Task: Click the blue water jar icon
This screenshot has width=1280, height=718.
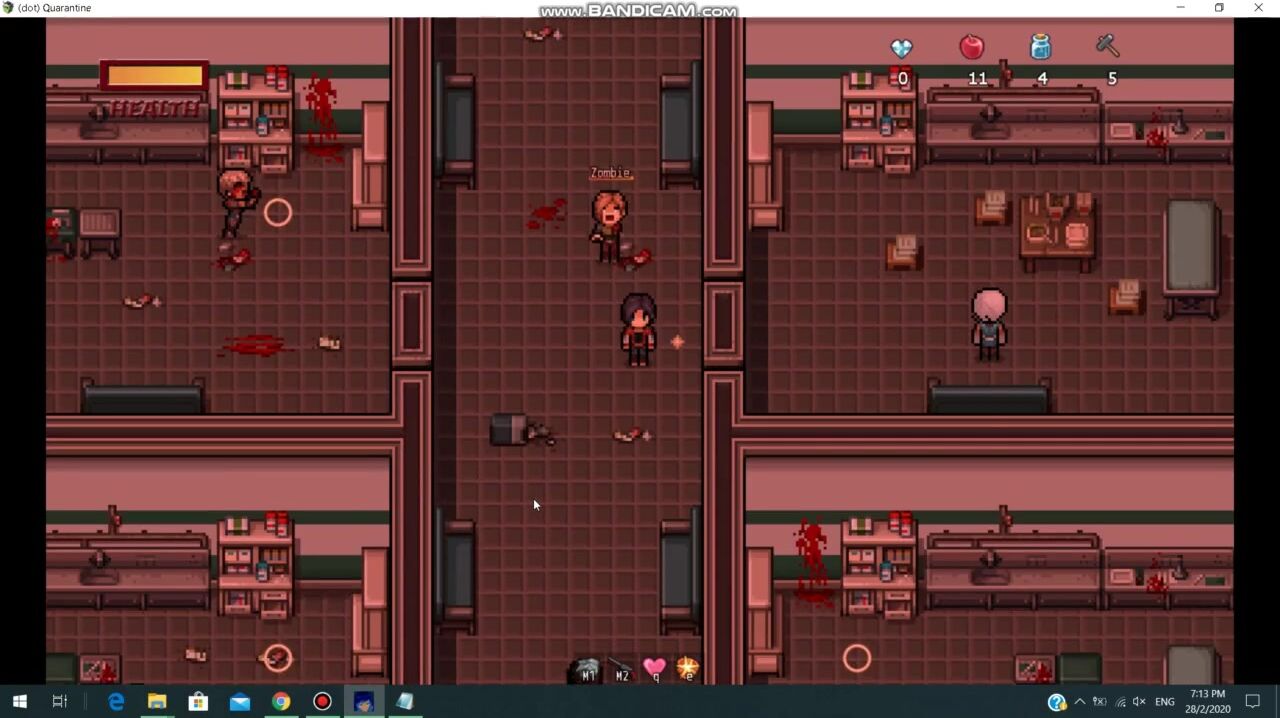Action: 1041,47
